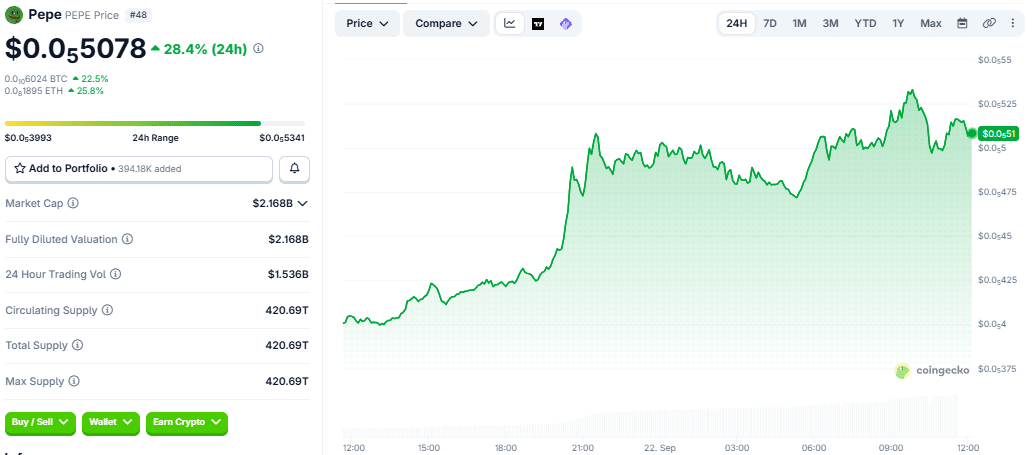Open the Compare dropdown
The height and width of the screenshot is (455, 1033).
point(446,24)
